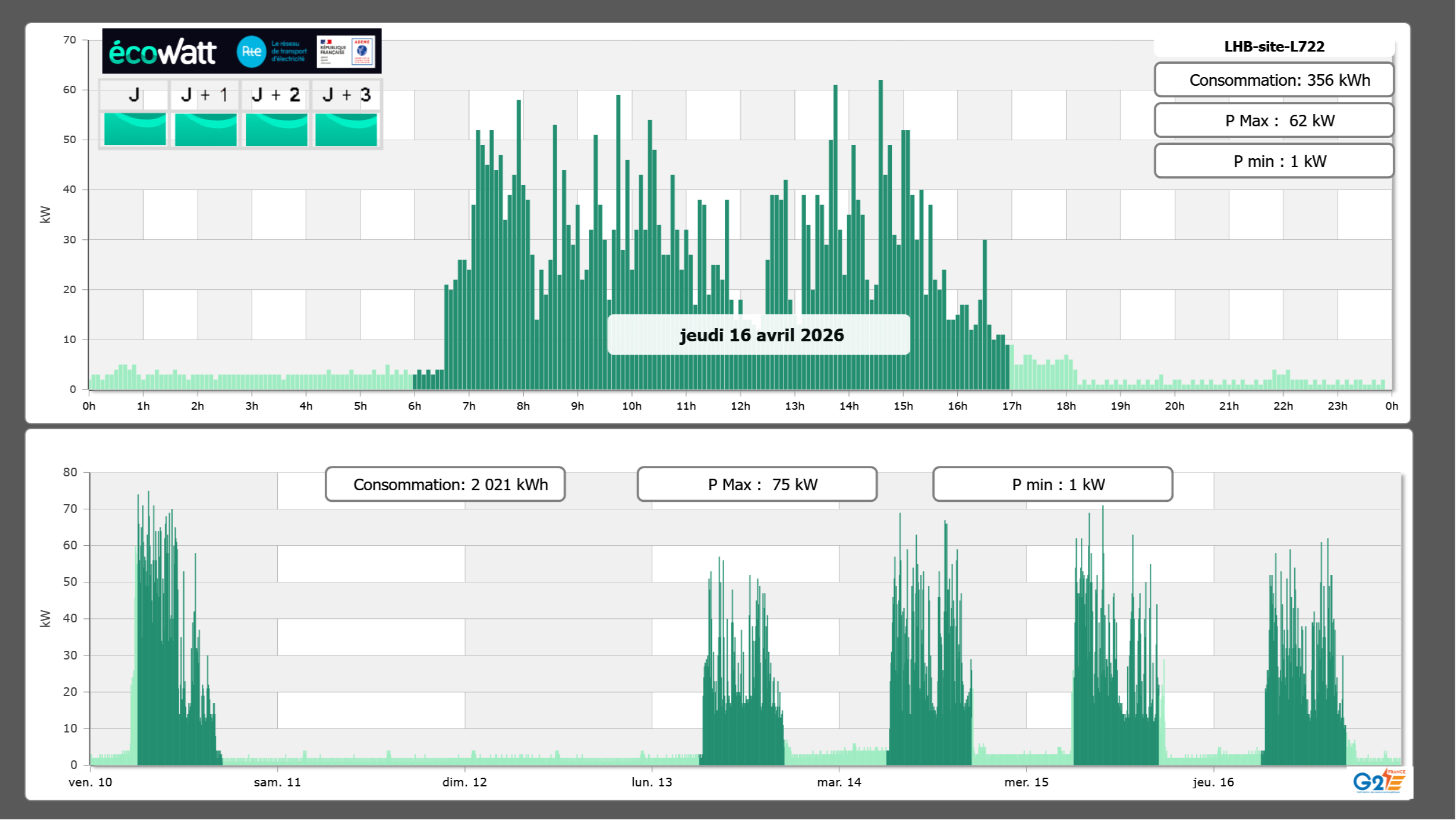The width and height of the screenshot is (1456, 820).
Task: Click the green signal icon under J + 2
Action: (x=276, y=129)
